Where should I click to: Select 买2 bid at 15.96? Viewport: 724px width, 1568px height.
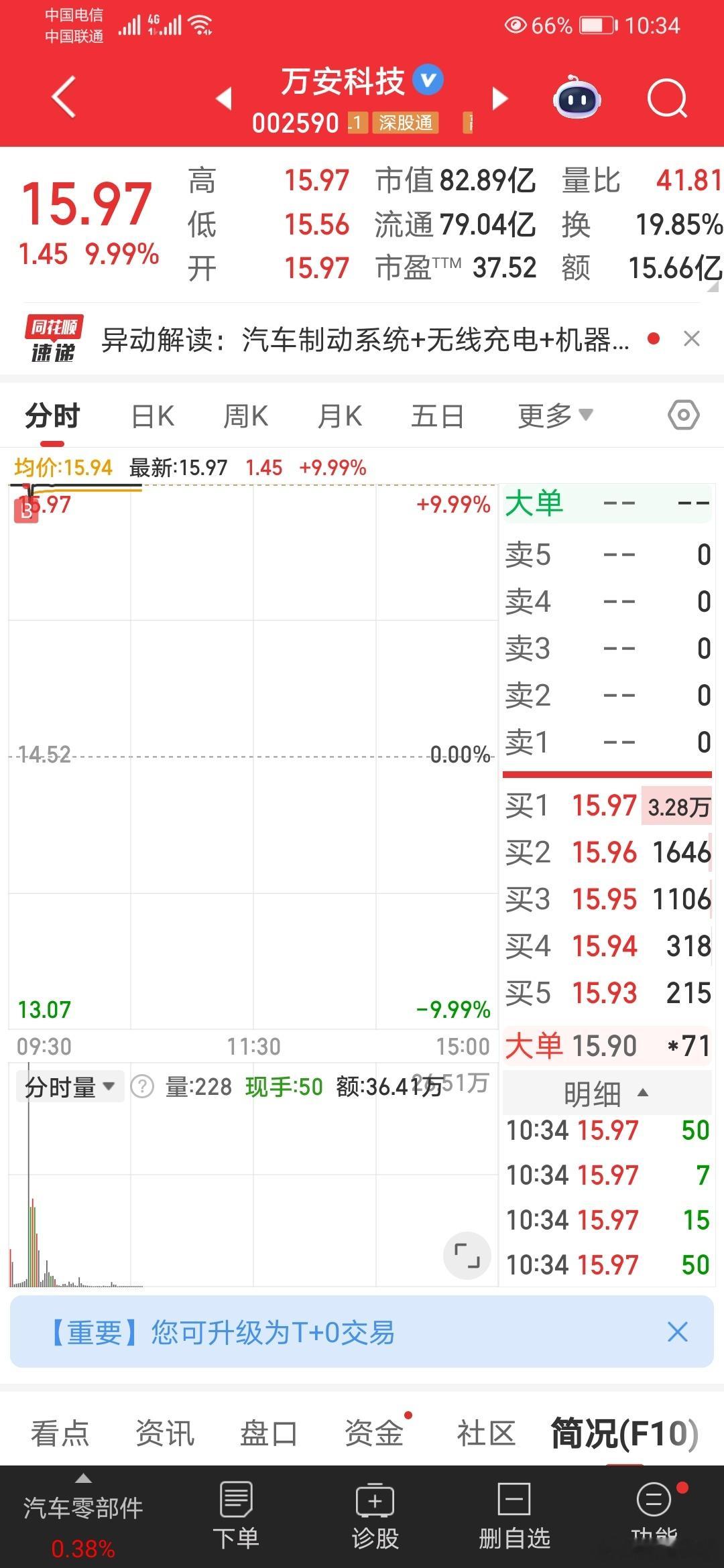tap(607, 852)
